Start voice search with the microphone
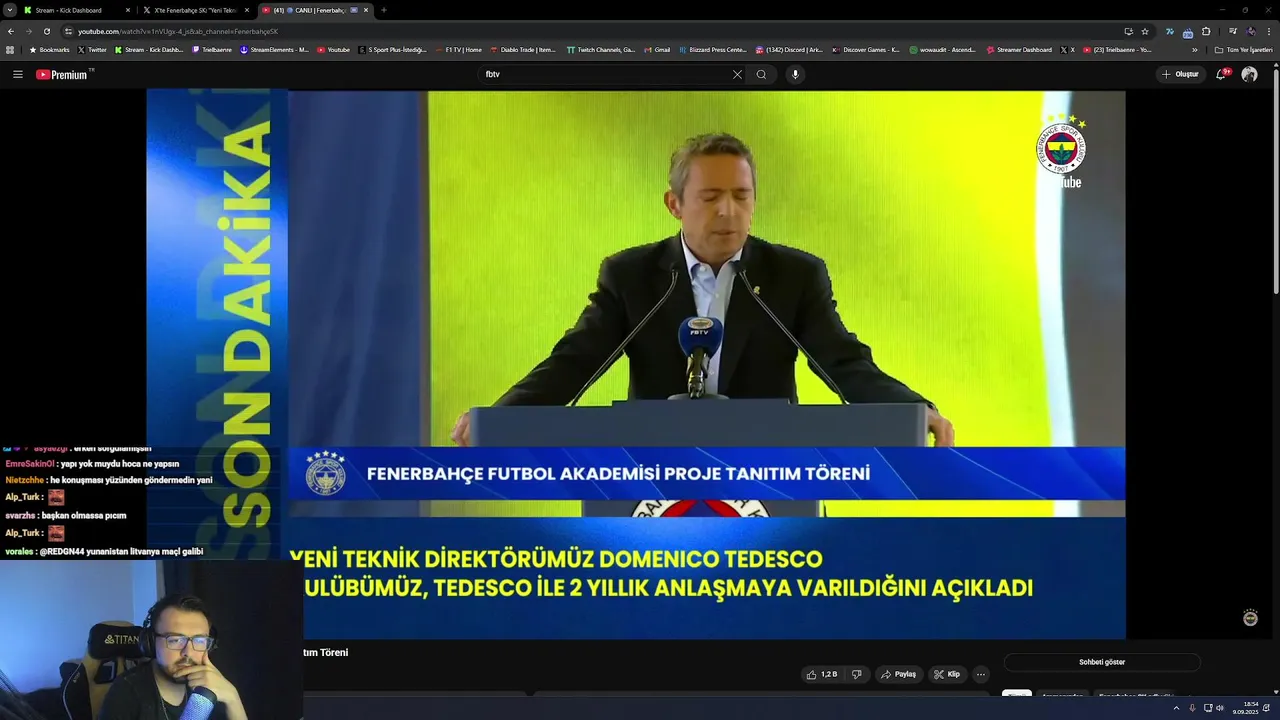 pyautogui.click(x=795, y=74)
